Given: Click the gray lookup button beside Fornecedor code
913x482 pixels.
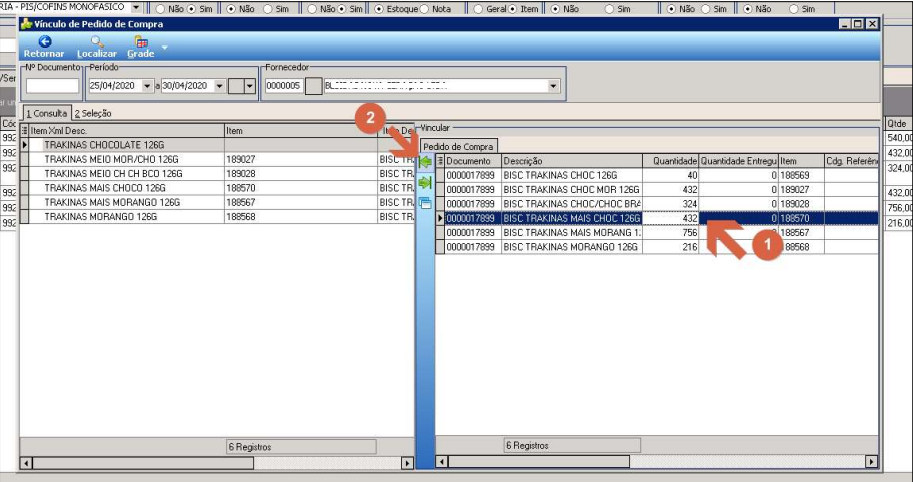Looking at the screenshot, I should (x=314, y=86).
